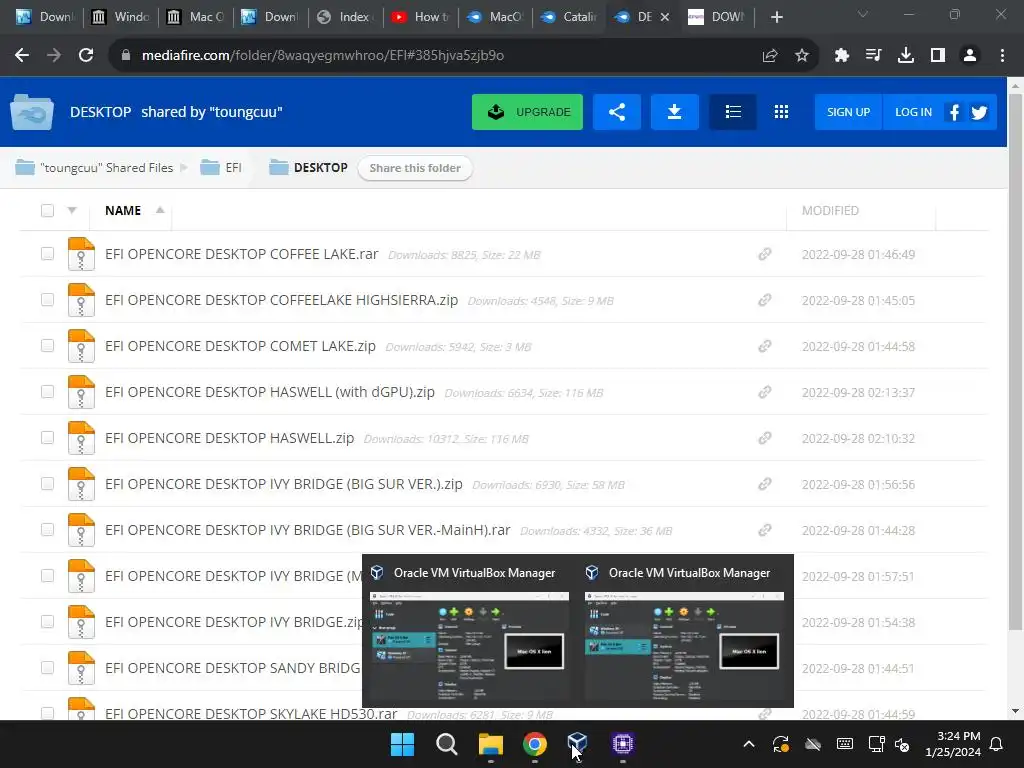Copy link icon for COFFEE LAKE.rar
The height and width of the screenshot is (768, 1024).
pos(765,254)
